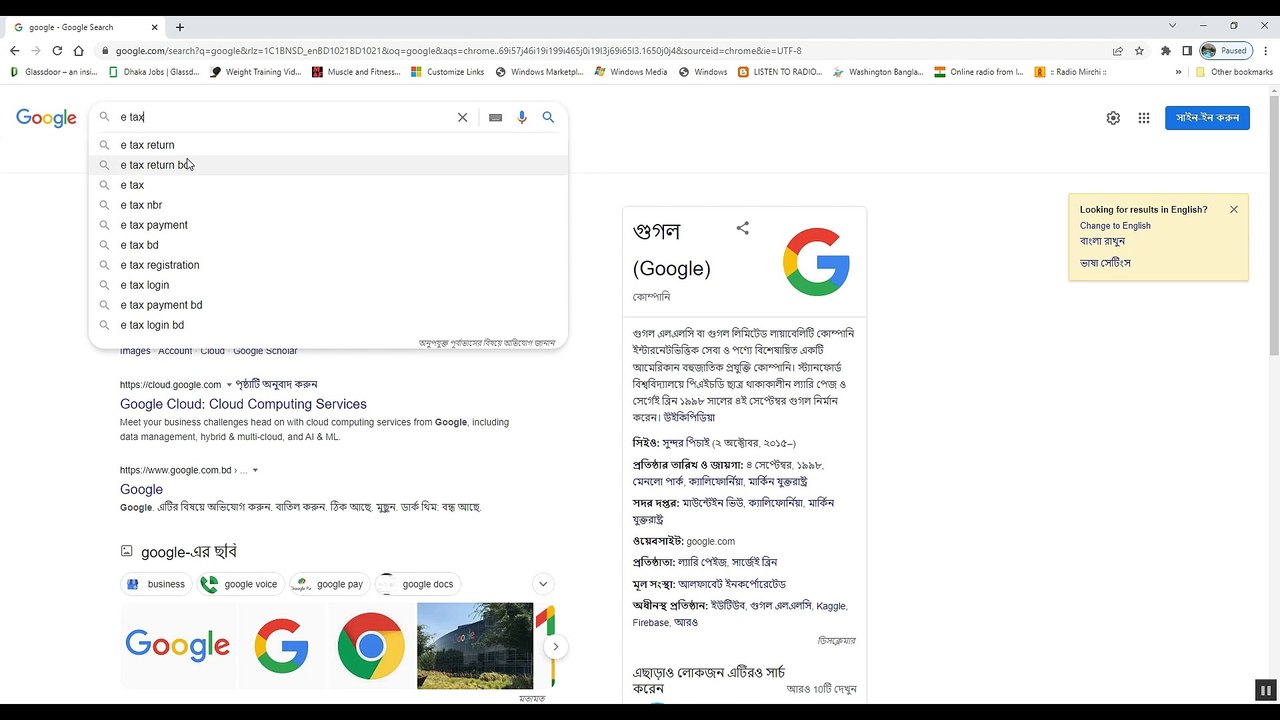Pick the "e tax login" suggestion
This screenshot has width=1280, height=720.
click(x=328, y=285)
